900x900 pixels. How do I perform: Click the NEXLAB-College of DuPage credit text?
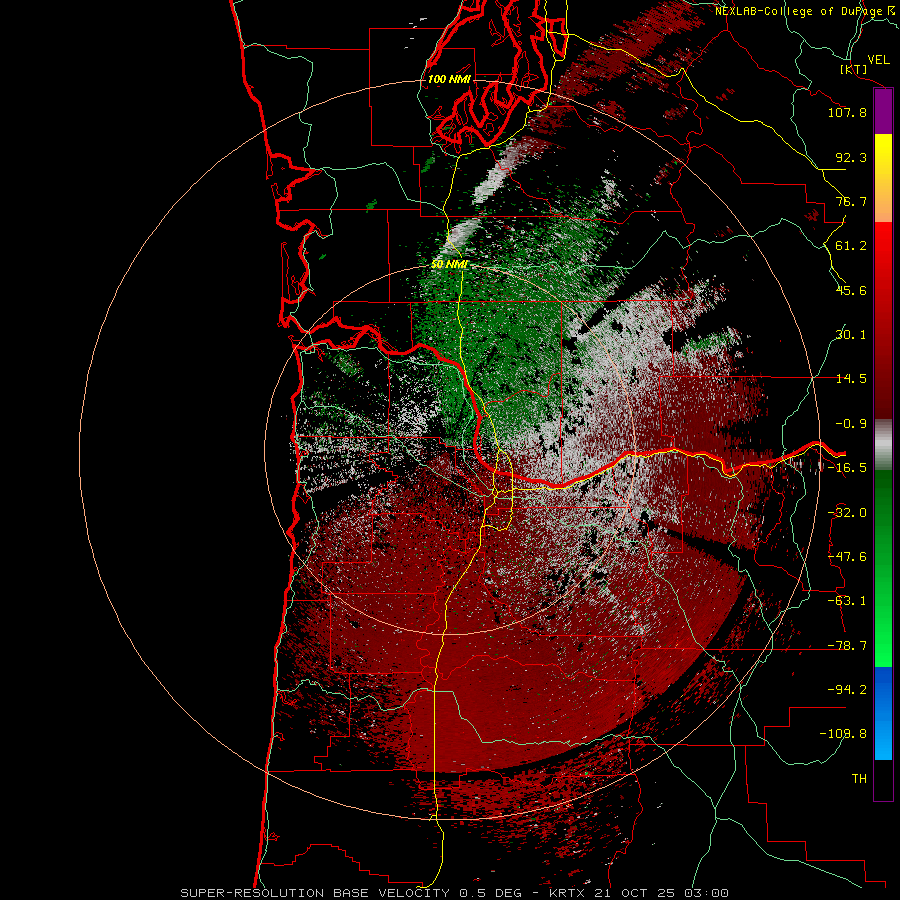[x=806, y=11]
